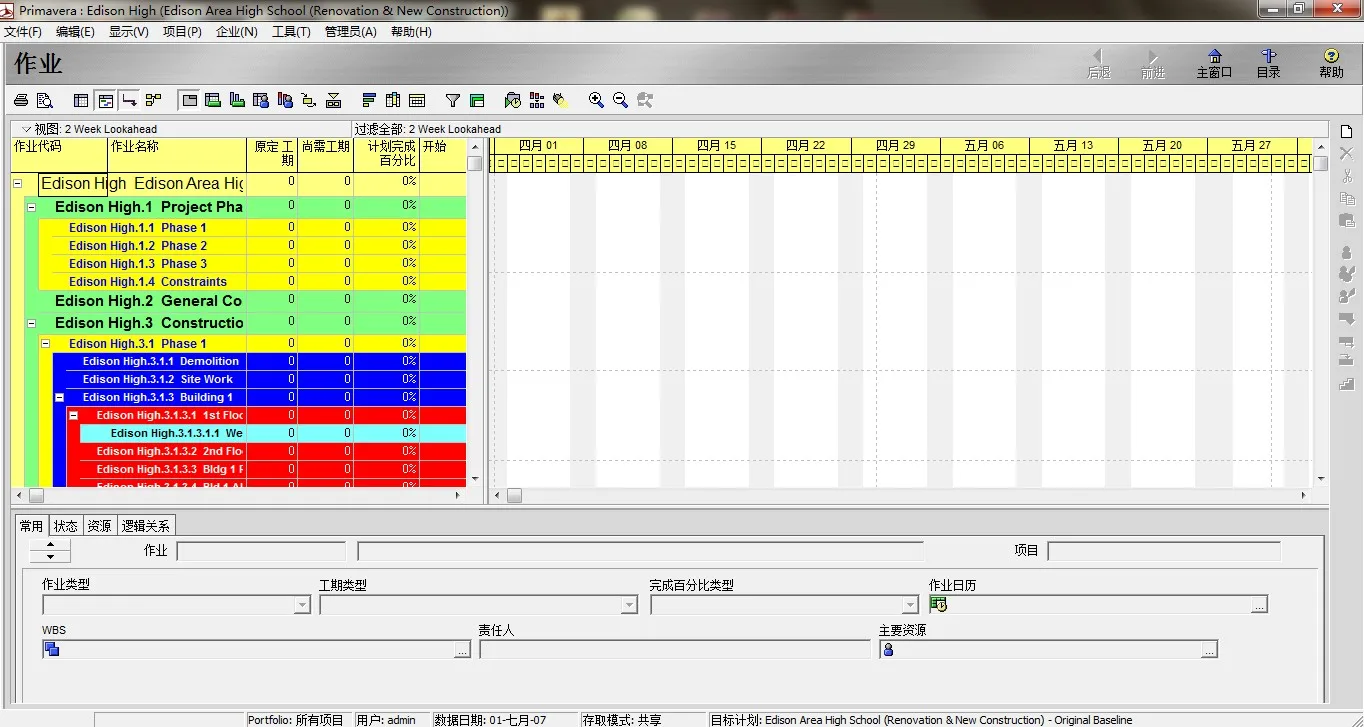Switch to the 资源 tab
The image size is (1364, 727).
click(x=99, y=526)
